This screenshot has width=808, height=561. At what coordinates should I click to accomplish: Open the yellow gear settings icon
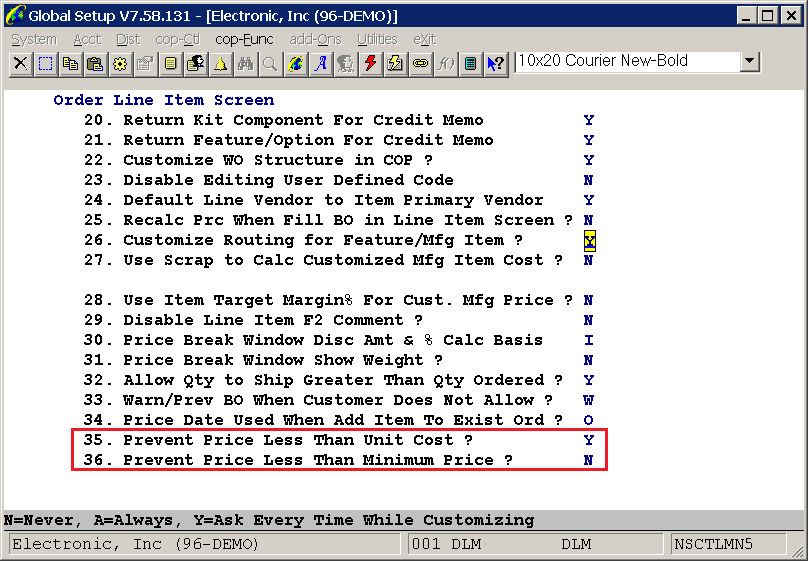(121, 64)
